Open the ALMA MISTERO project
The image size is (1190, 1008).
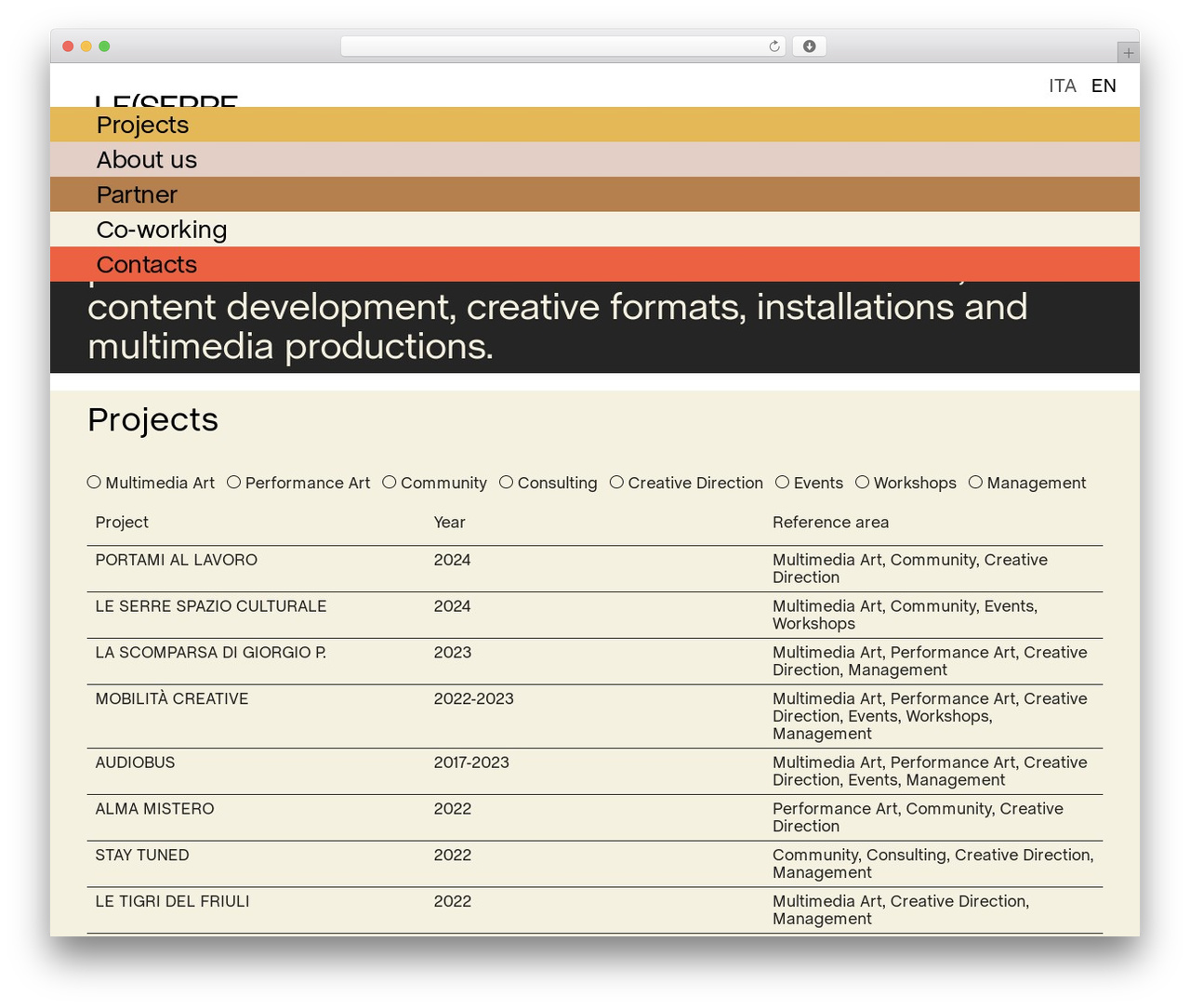(x=154, y=809)
